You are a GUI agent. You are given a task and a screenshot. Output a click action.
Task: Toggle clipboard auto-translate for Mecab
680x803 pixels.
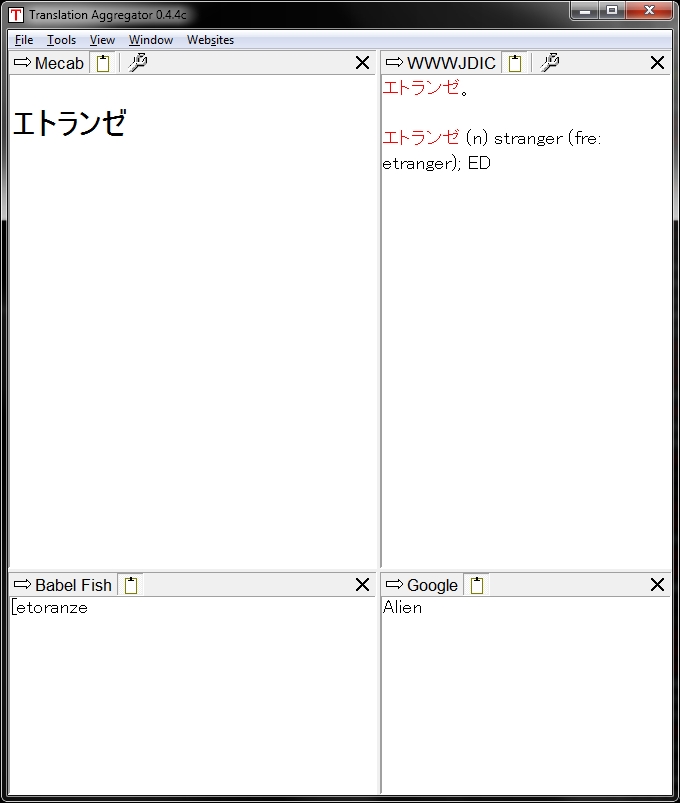click(102, 64)
